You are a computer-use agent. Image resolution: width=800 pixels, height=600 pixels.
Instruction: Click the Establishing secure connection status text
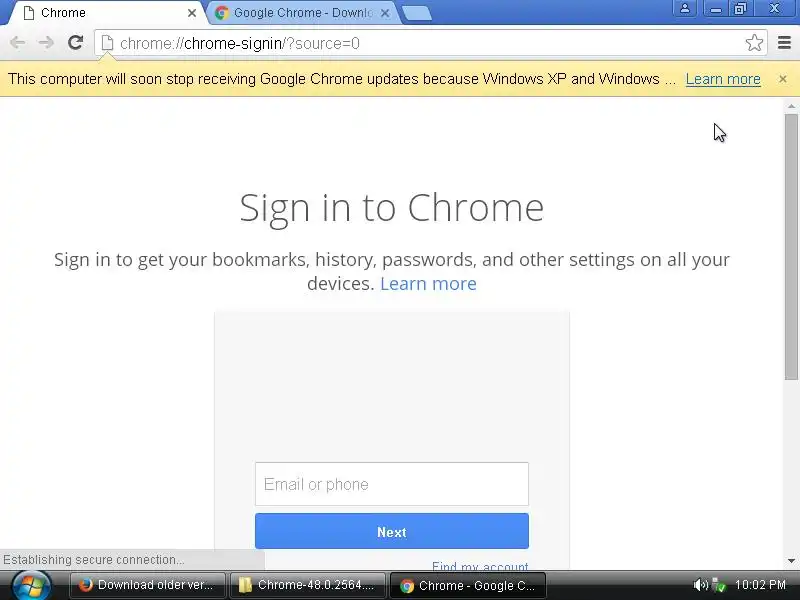94,560
